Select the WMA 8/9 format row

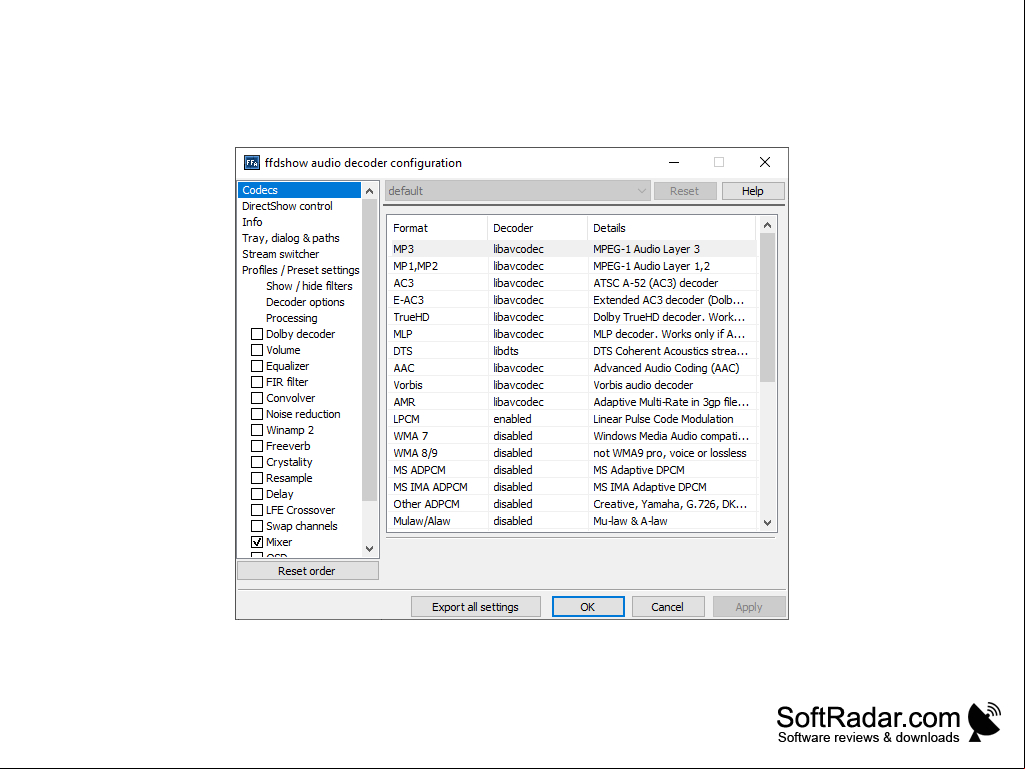click(x=572, y=453)
